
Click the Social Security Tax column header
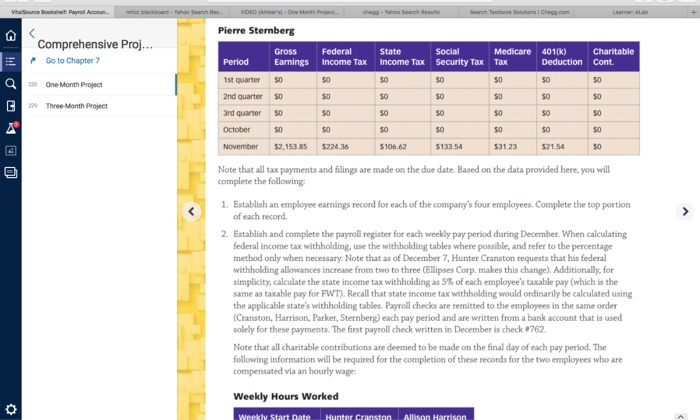coord(460,57)
